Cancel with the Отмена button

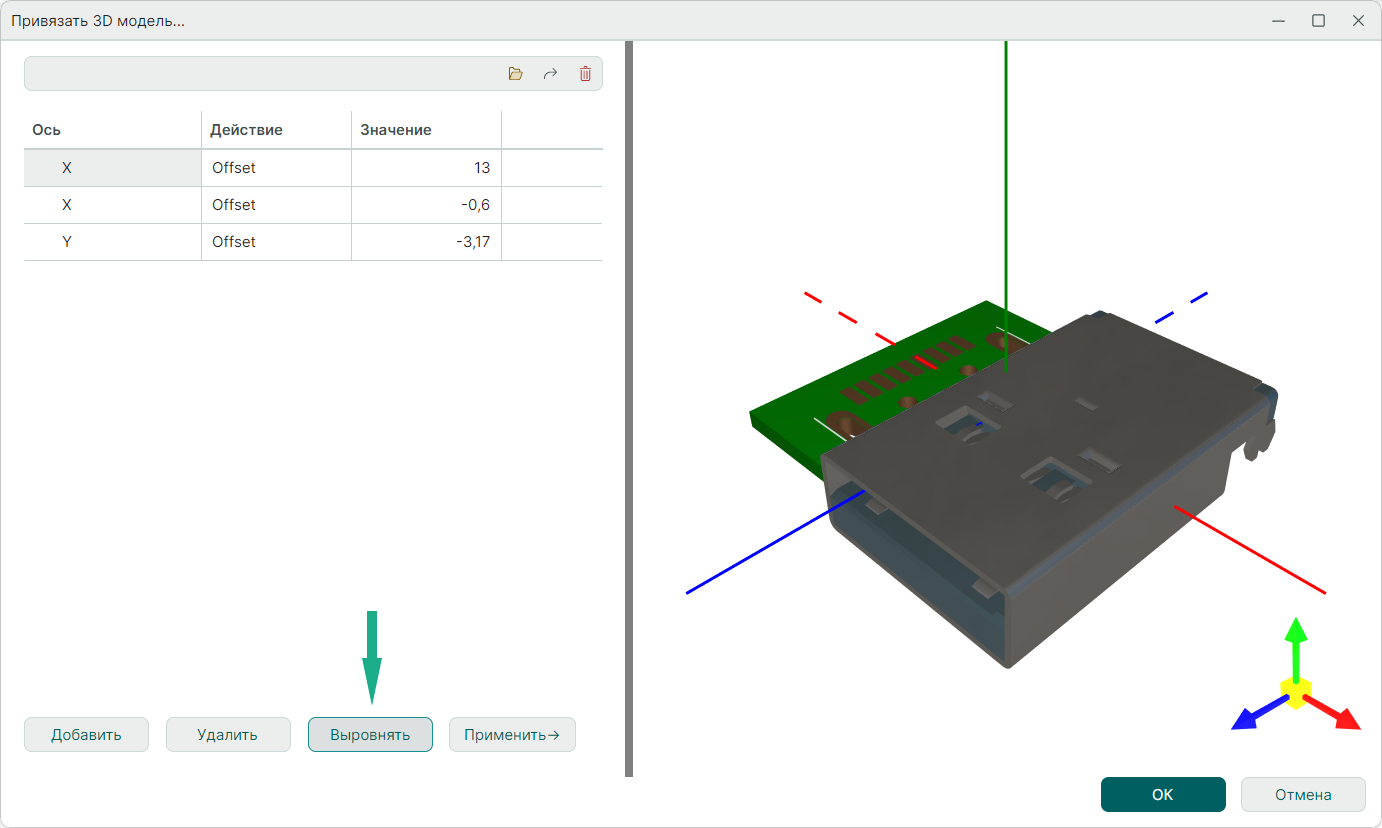point(1302,795)
